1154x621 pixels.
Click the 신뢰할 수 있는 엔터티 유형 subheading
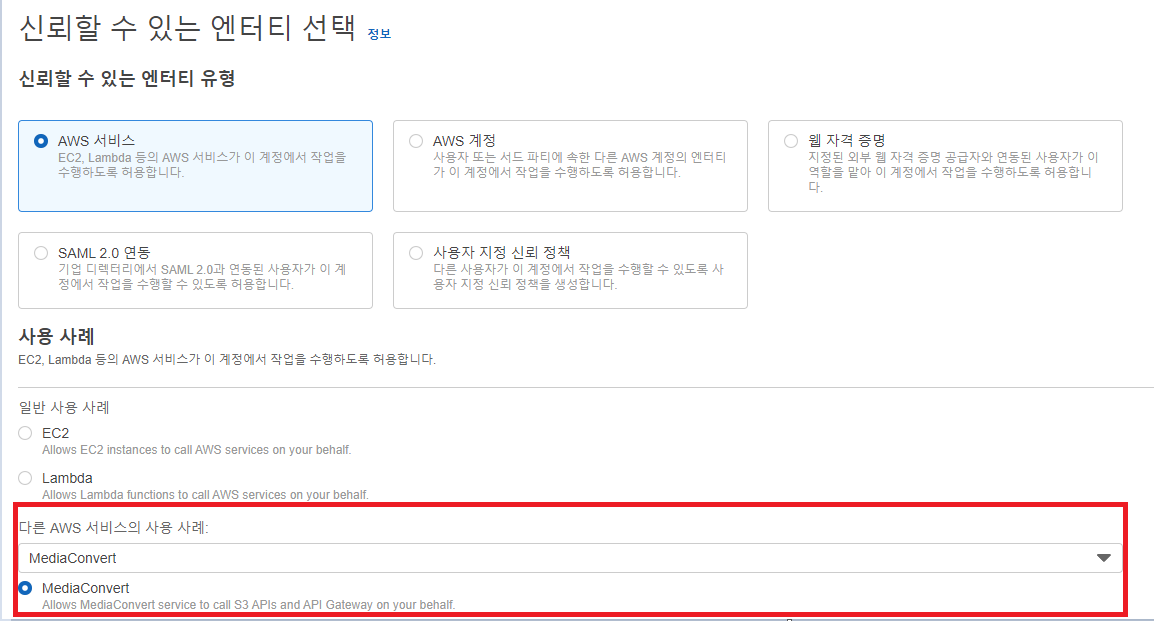(127, 78)
